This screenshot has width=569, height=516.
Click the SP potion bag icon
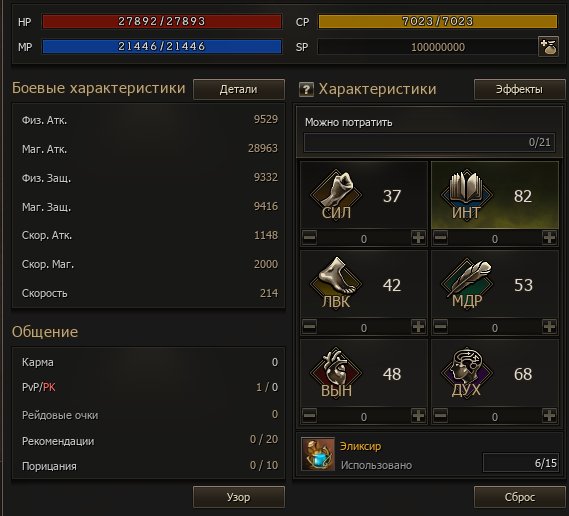[548, 46]
